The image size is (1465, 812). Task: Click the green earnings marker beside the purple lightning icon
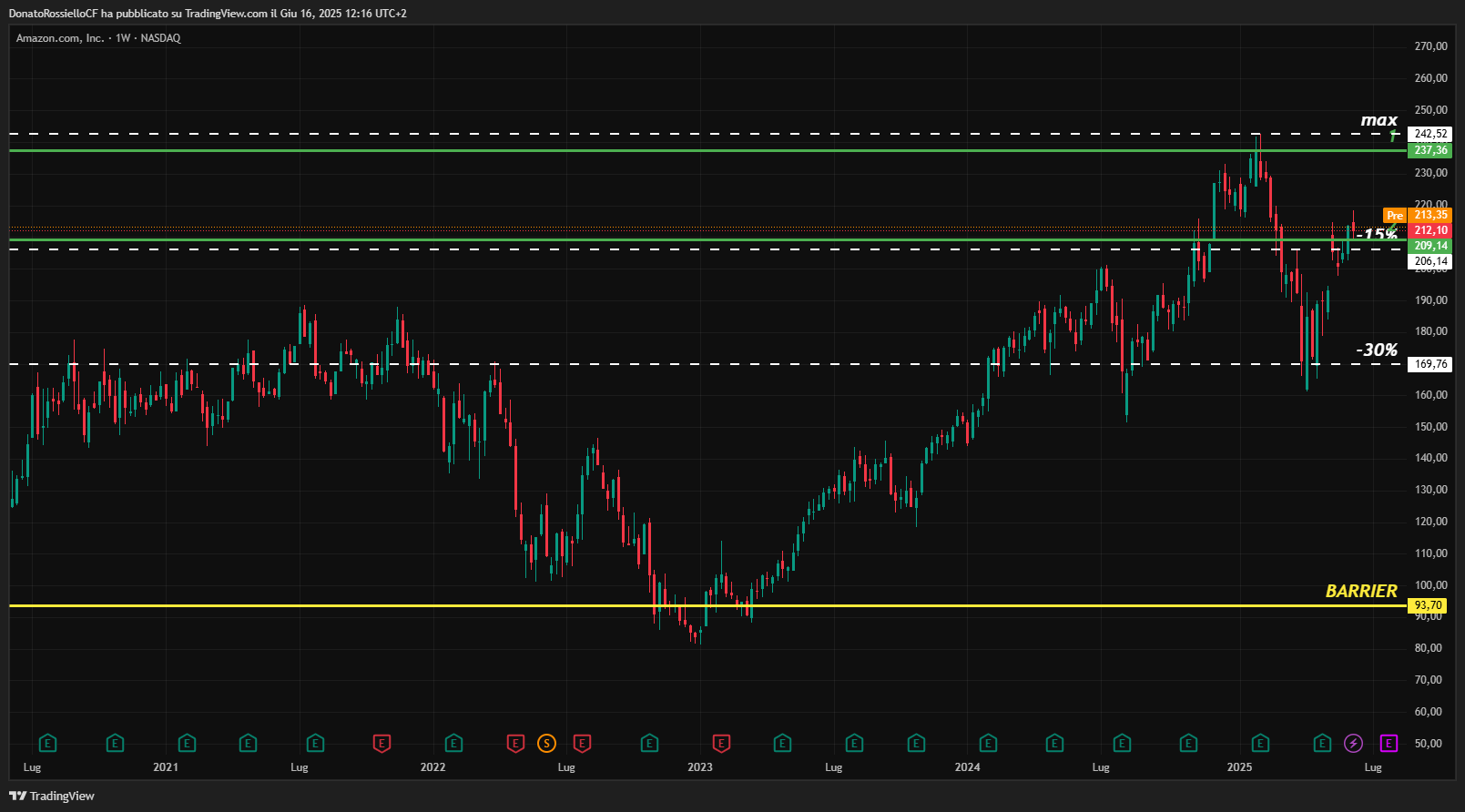1322,744
